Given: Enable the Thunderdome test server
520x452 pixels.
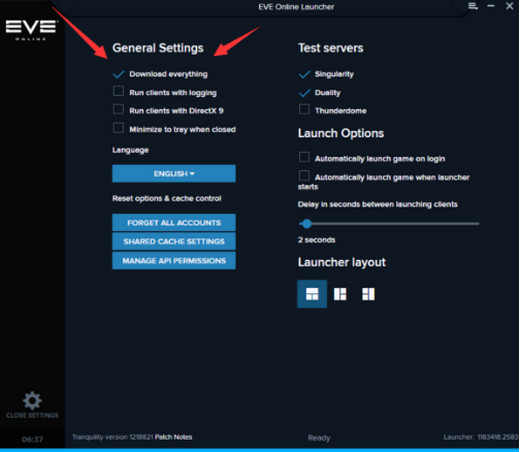Looking at the screenshot, I should coord(304,109).
